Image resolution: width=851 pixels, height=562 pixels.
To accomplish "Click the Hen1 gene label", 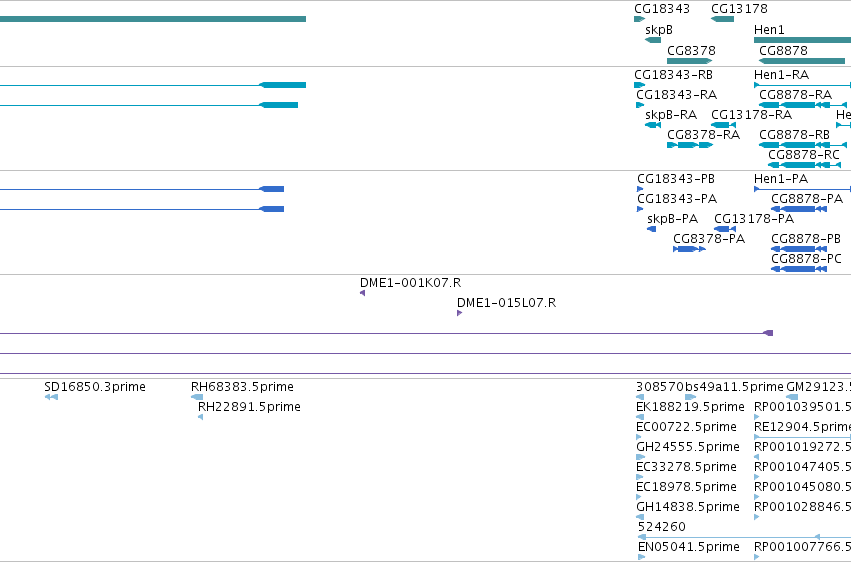I will 769,30.
